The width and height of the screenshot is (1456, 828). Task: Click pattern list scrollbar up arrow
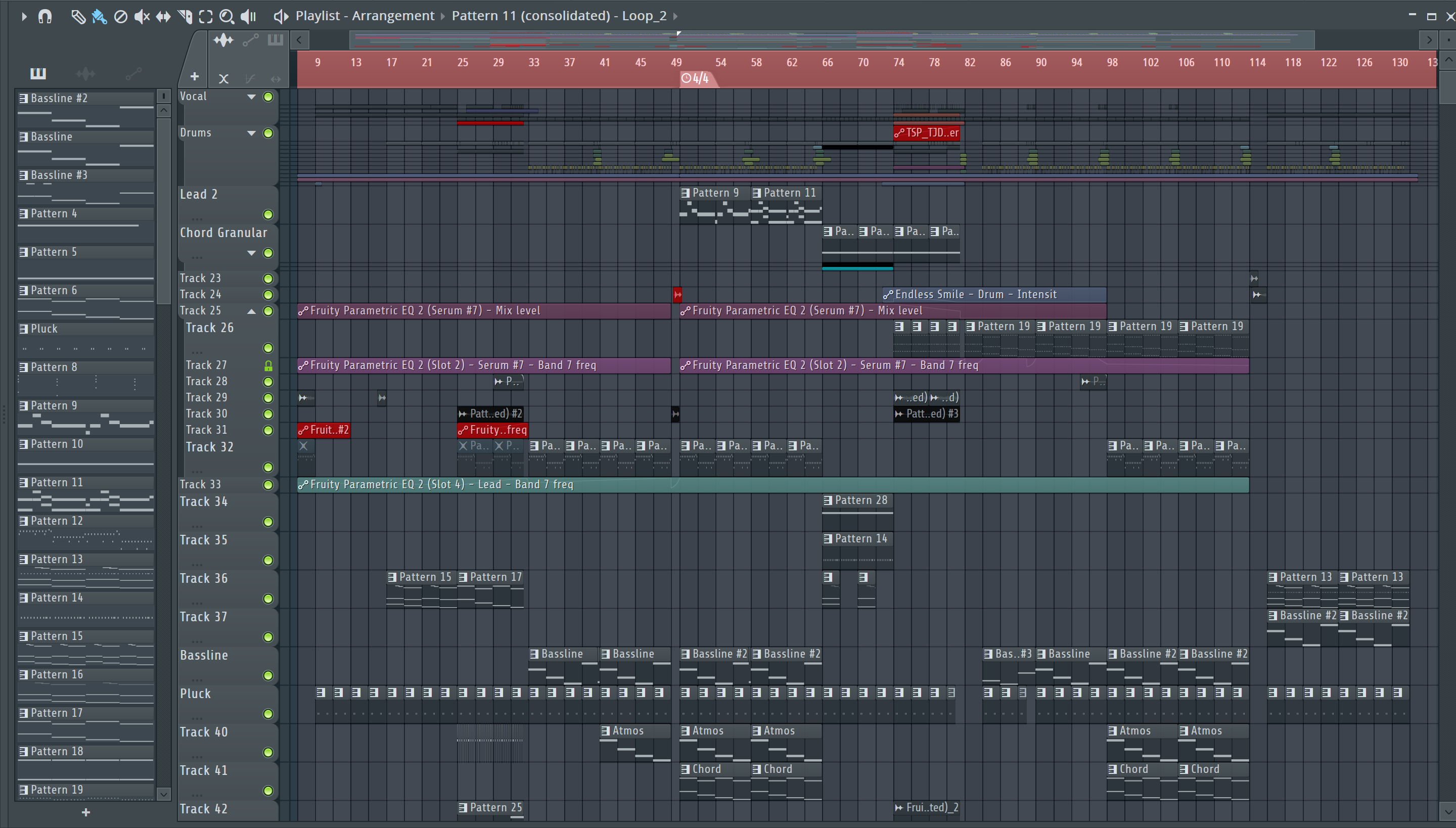[x=163, y=110]
